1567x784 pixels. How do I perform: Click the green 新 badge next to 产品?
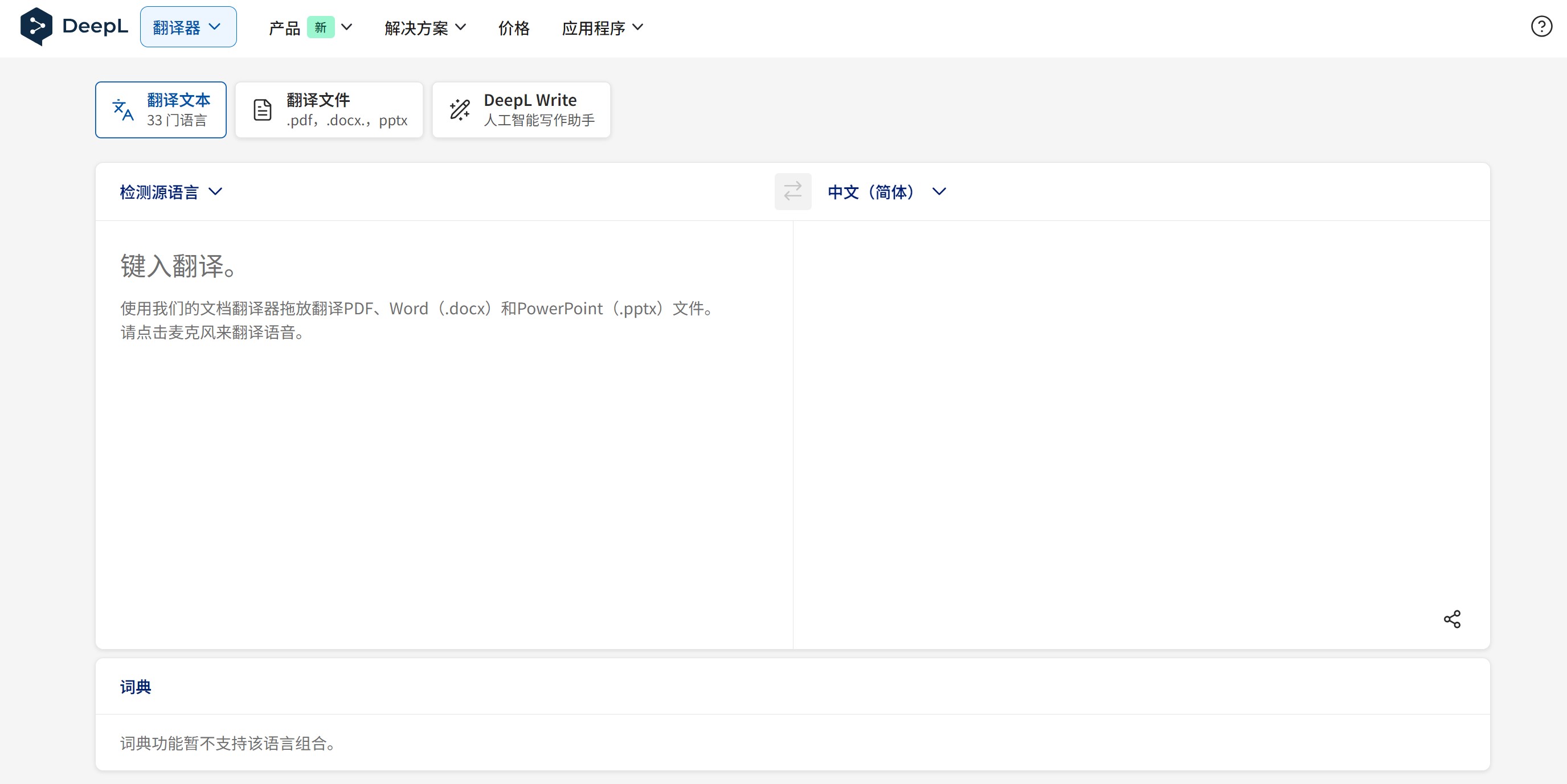(321, 27)
